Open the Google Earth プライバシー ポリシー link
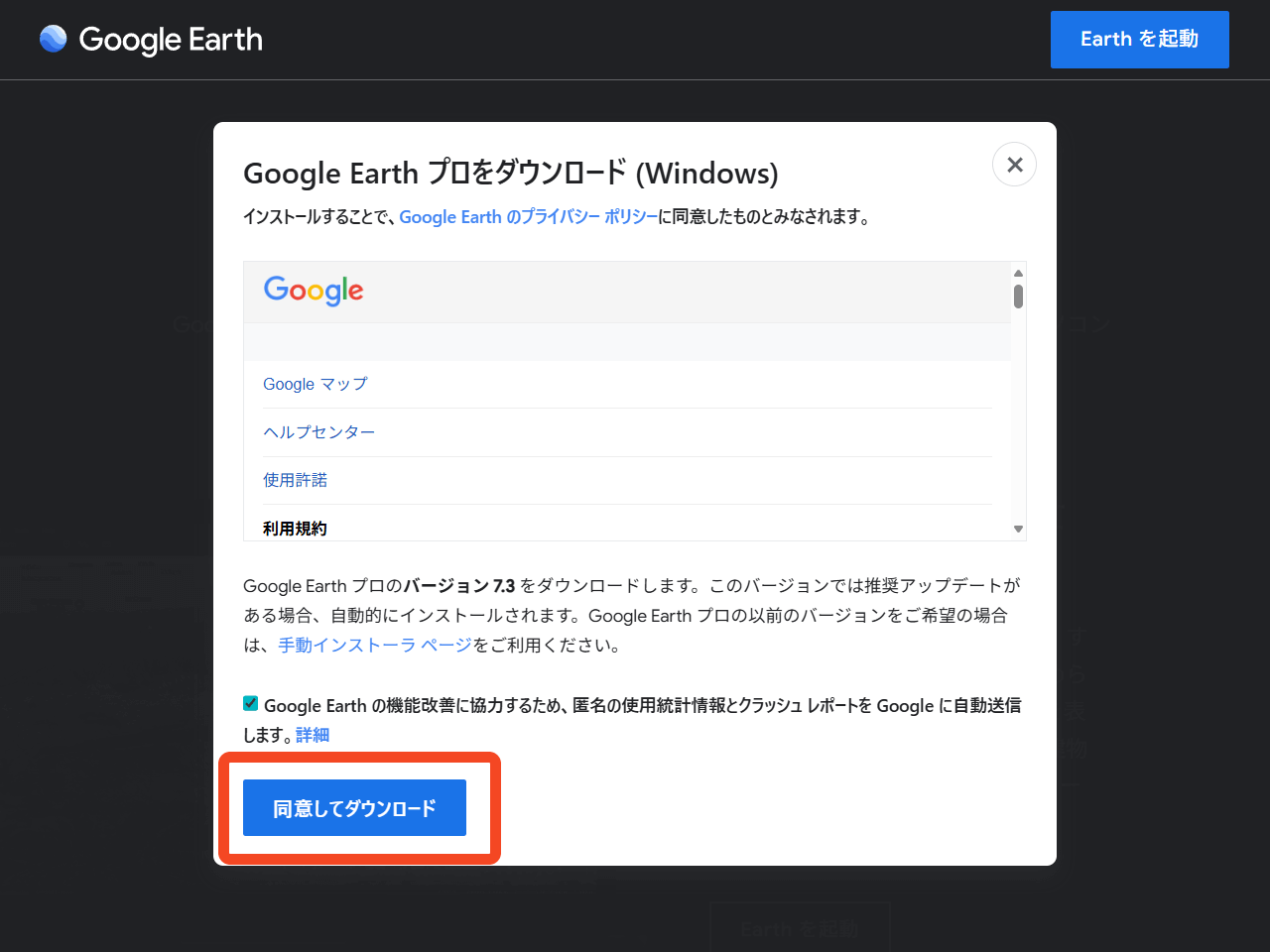This screenshot has height=952, width=1270. click(528, 216)
